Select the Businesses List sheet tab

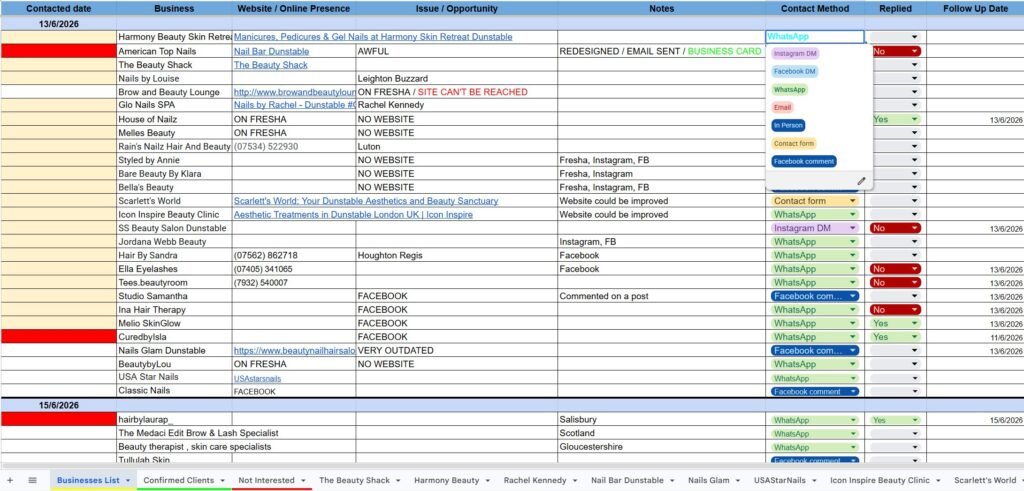click(x=88, y=480)
